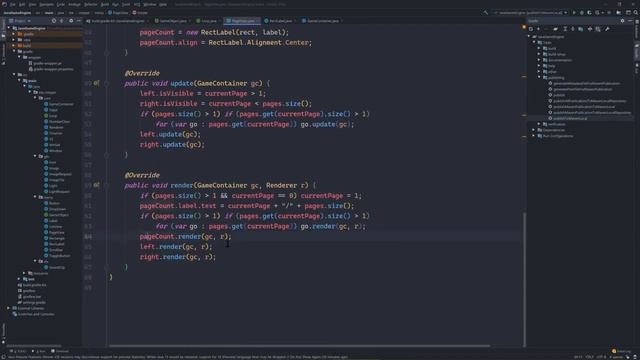Open the File menu

(x=13, y=4)
